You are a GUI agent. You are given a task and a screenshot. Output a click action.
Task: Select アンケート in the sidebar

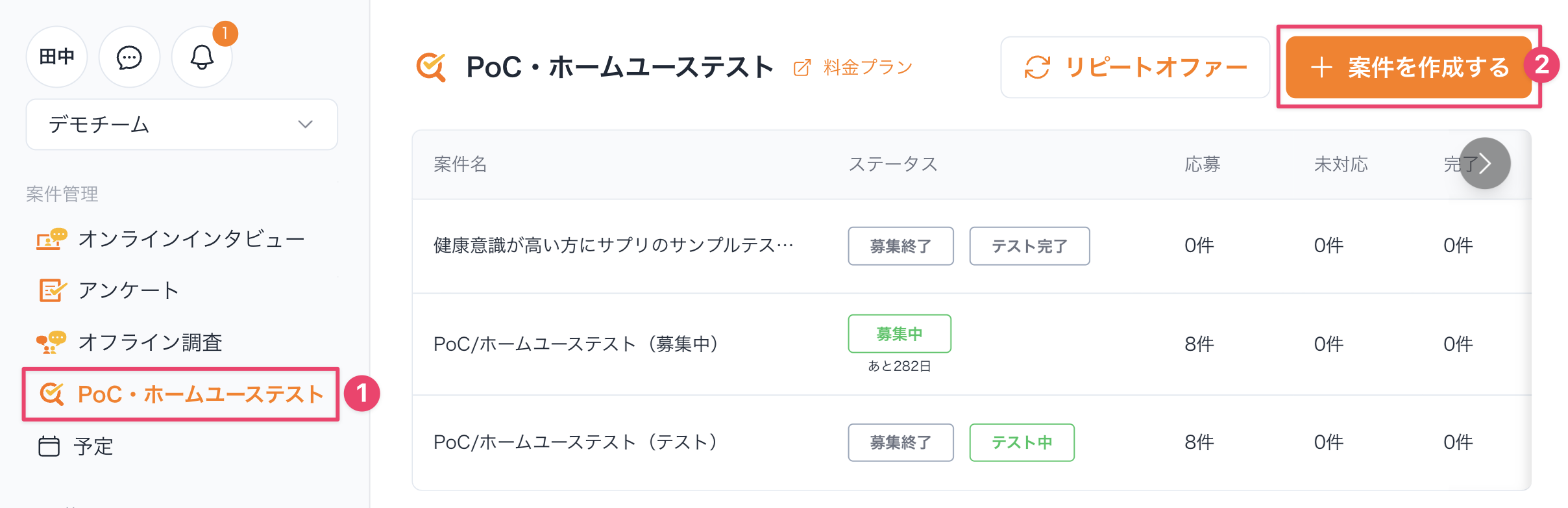128,290
